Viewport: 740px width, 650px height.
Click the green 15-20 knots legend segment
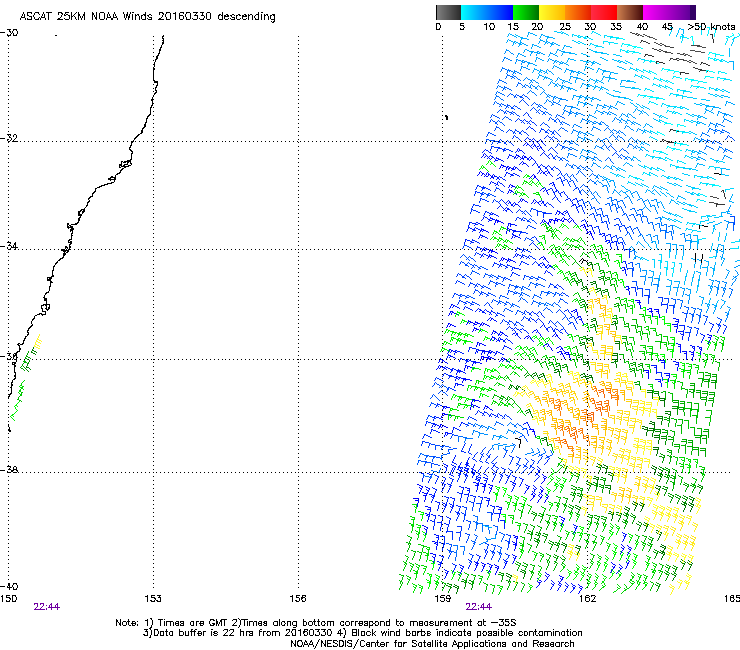(x=526, y=12)
